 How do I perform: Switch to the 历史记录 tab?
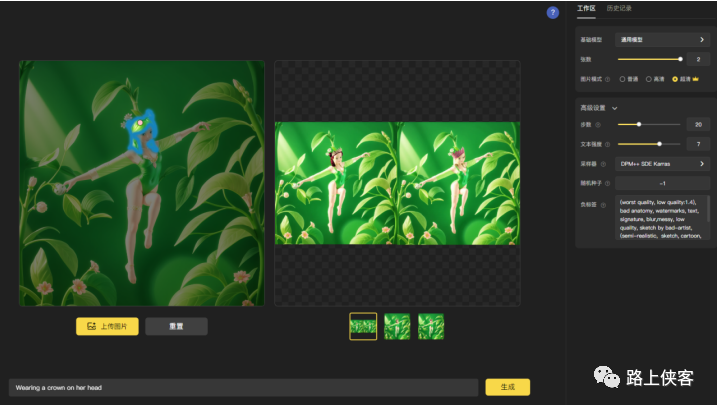point(619,8)
